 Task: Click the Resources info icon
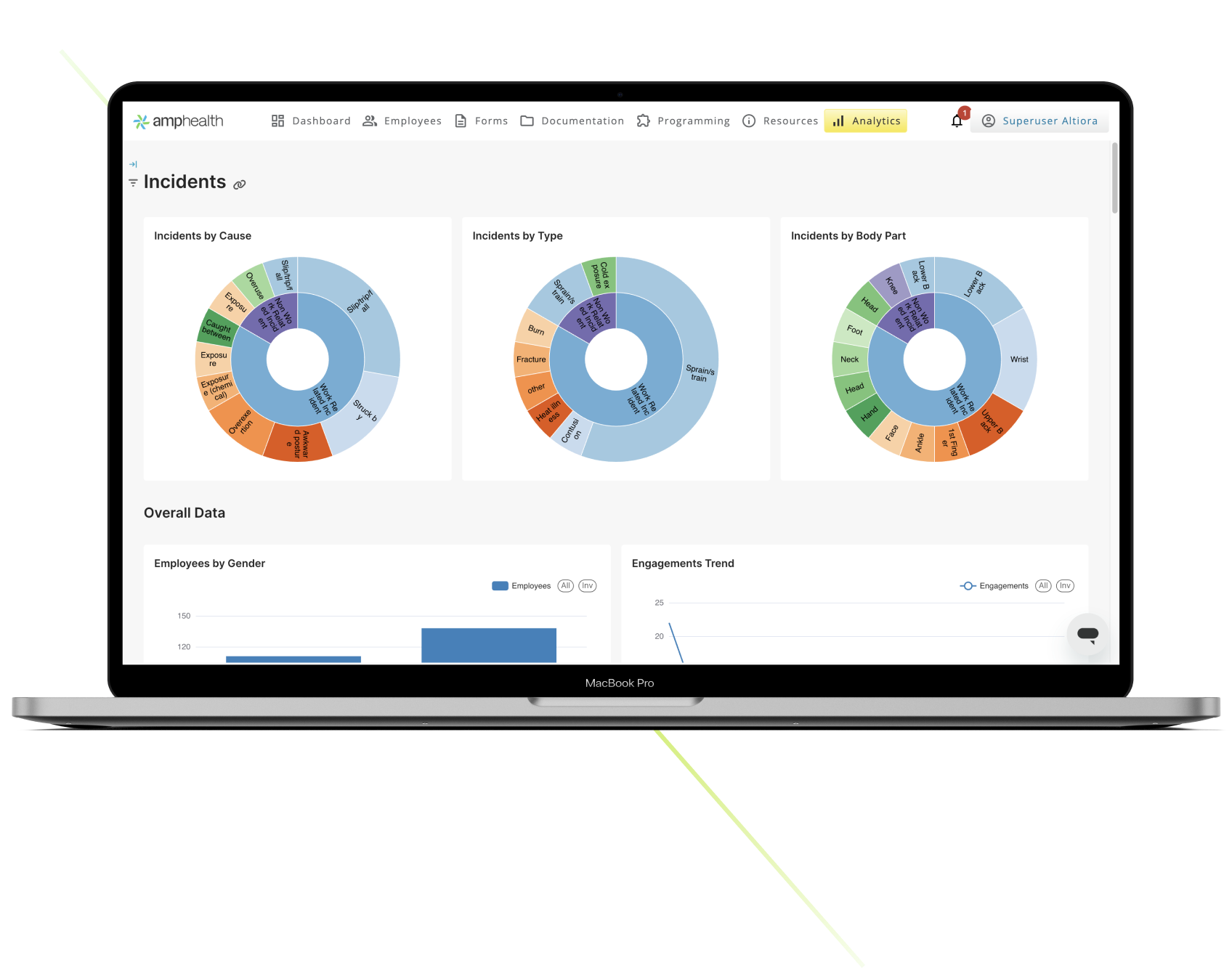[x=749, y=121]
